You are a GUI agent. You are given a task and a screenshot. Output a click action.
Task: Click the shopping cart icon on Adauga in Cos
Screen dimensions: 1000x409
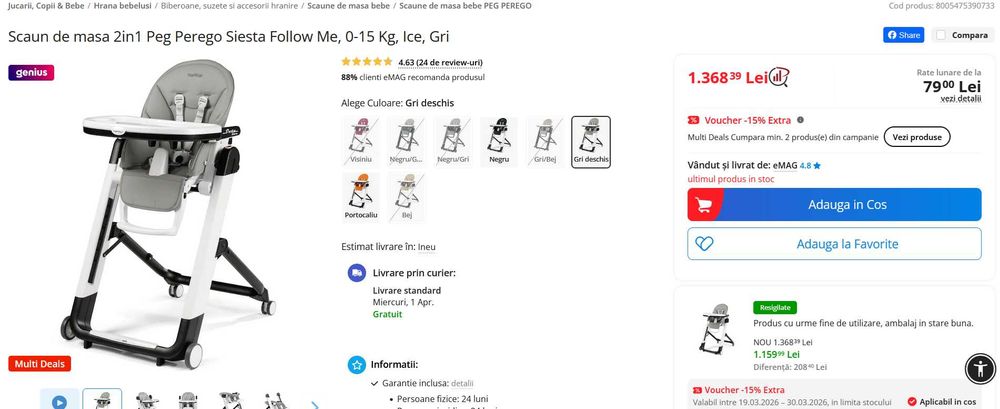(704, 205)
